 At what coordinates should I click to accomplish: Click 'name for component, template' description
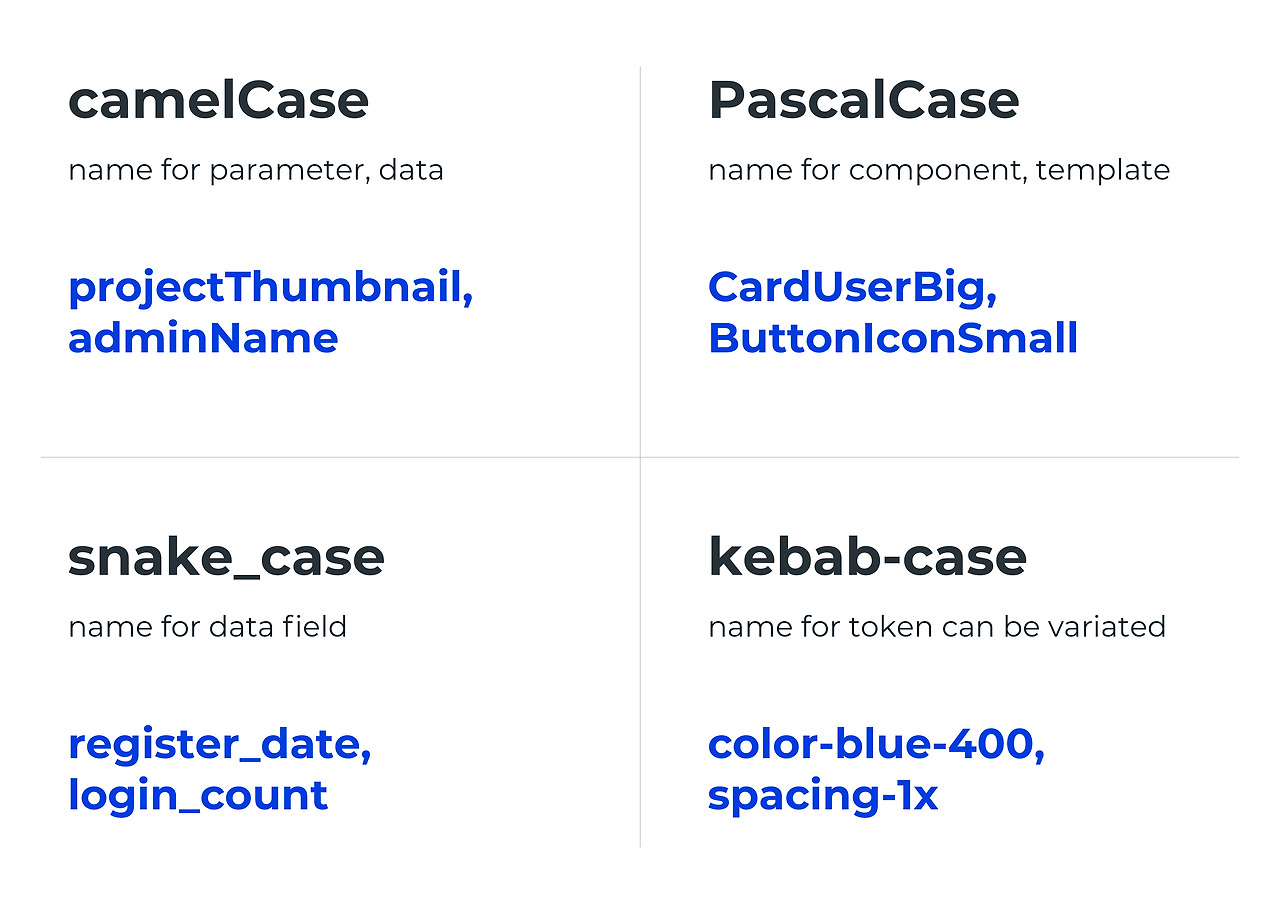point(939,171)
